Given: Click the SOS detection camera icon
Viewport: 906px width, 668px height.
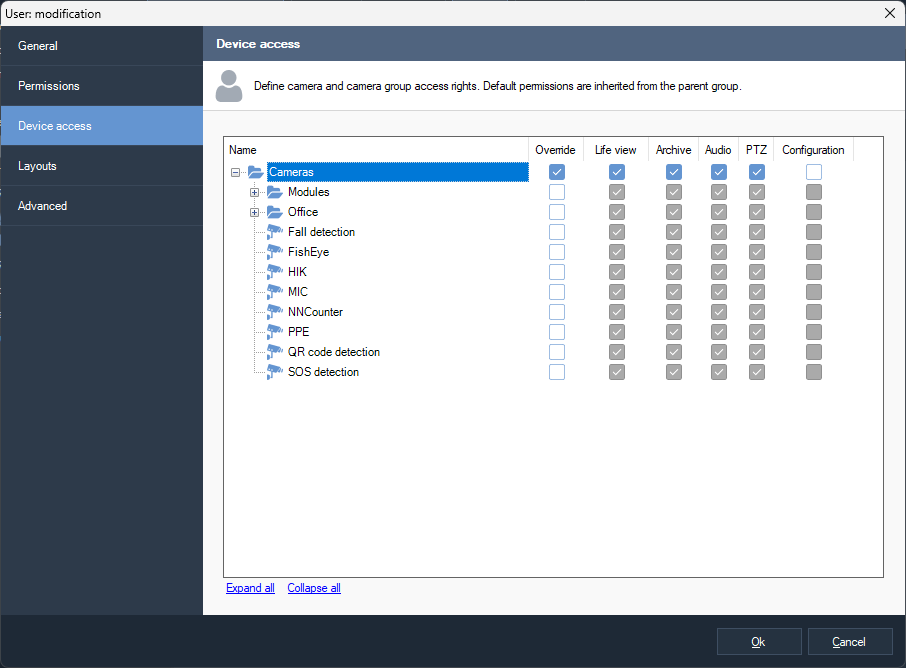Looking at the screenshot, I should 275,372.
